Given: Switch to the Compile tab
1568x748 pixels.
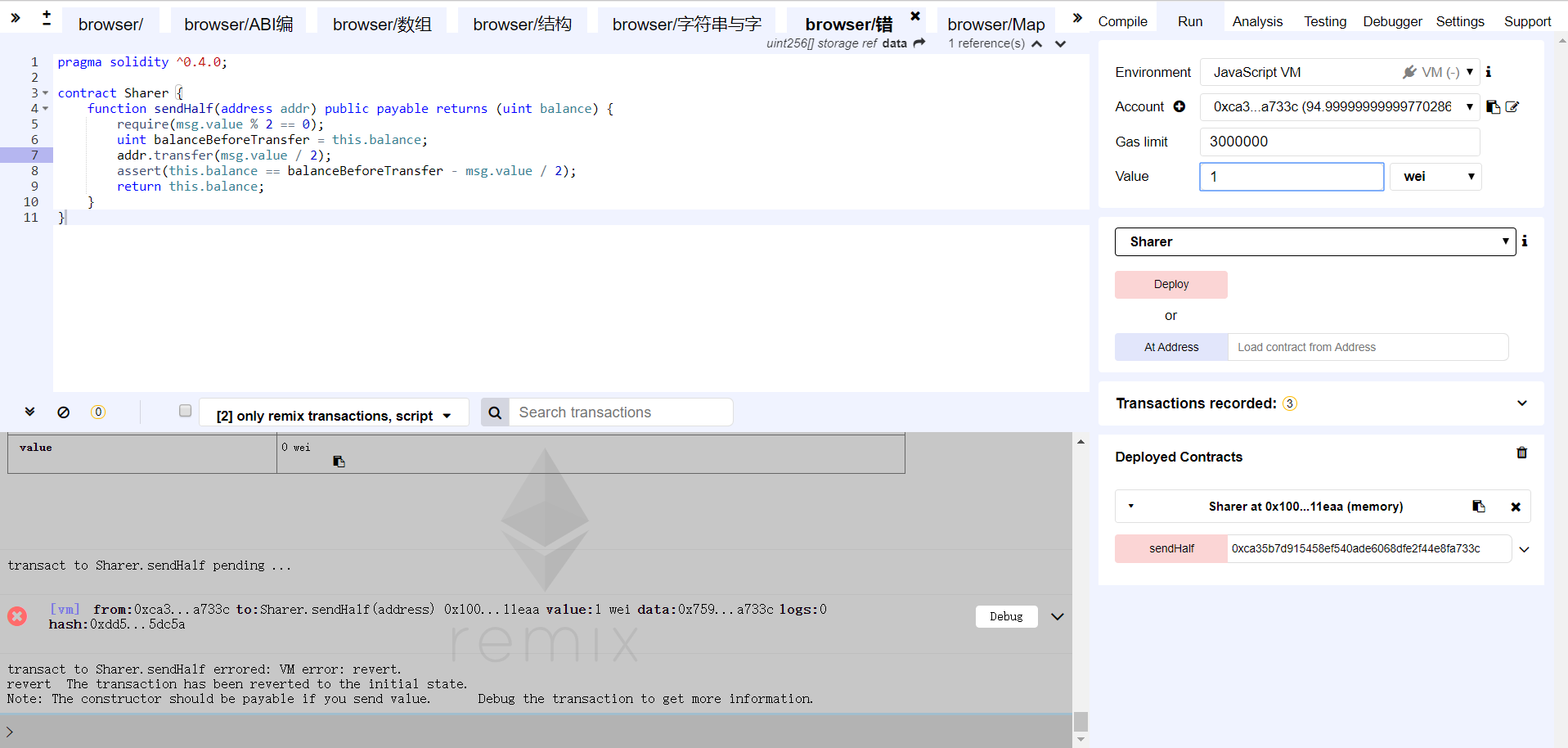Looking at the screenshot, I should [x=1122, y=21].
